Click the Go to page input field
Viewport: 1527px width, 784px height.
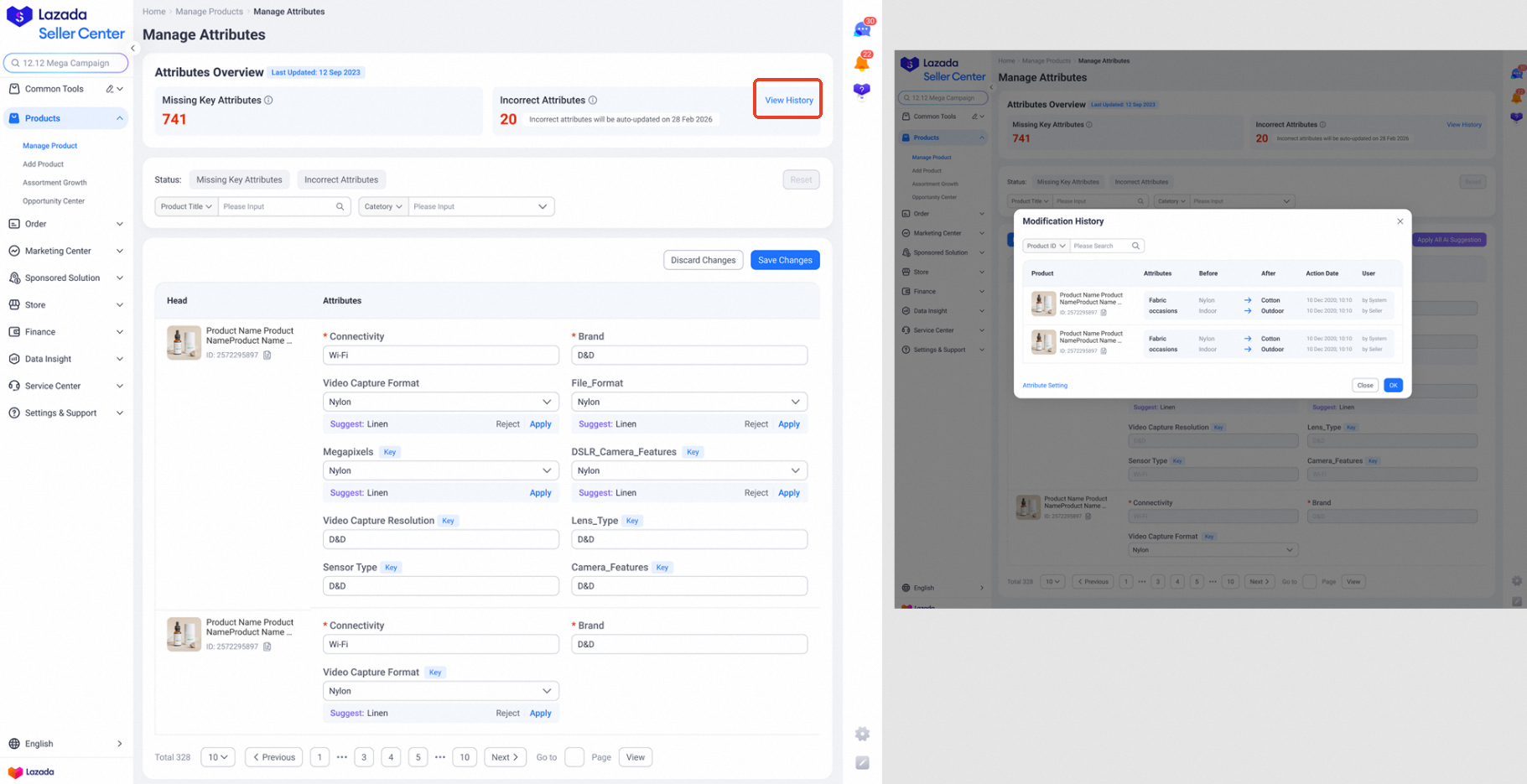point(574,756)
